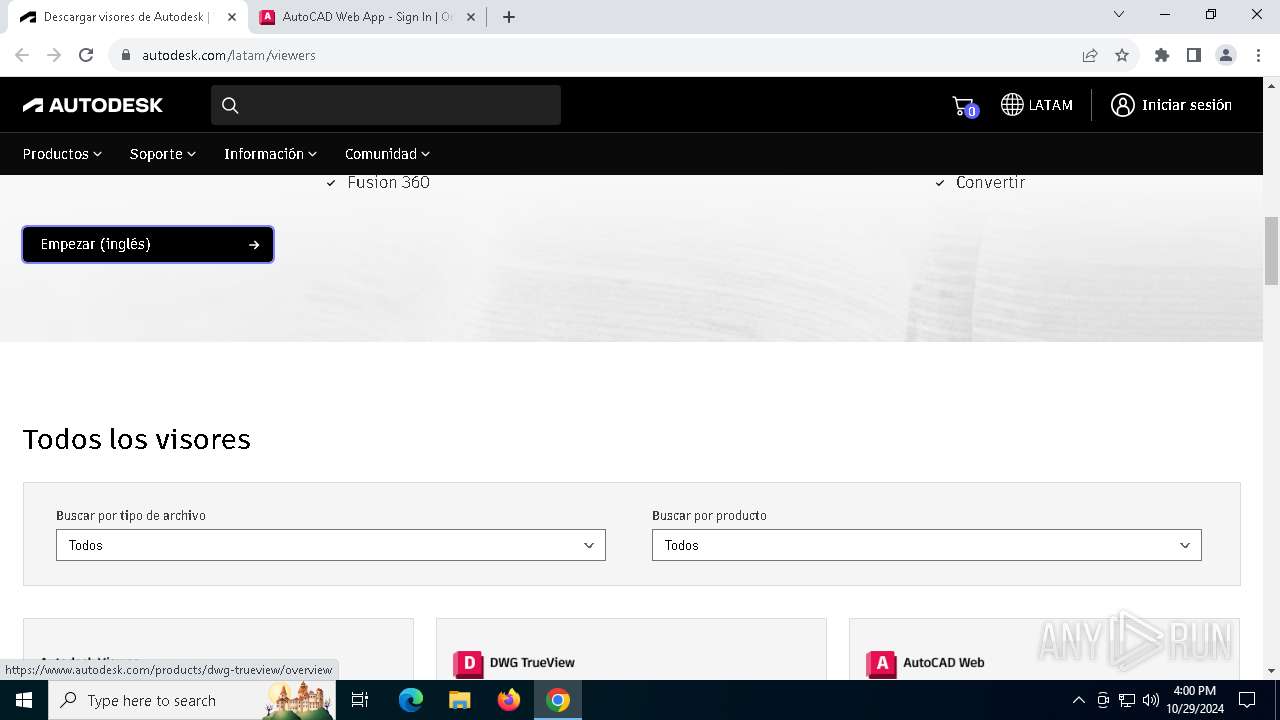Click the DWG TrueView product icon
Viewport: 1280px width, 720px height.
point(468,664)
